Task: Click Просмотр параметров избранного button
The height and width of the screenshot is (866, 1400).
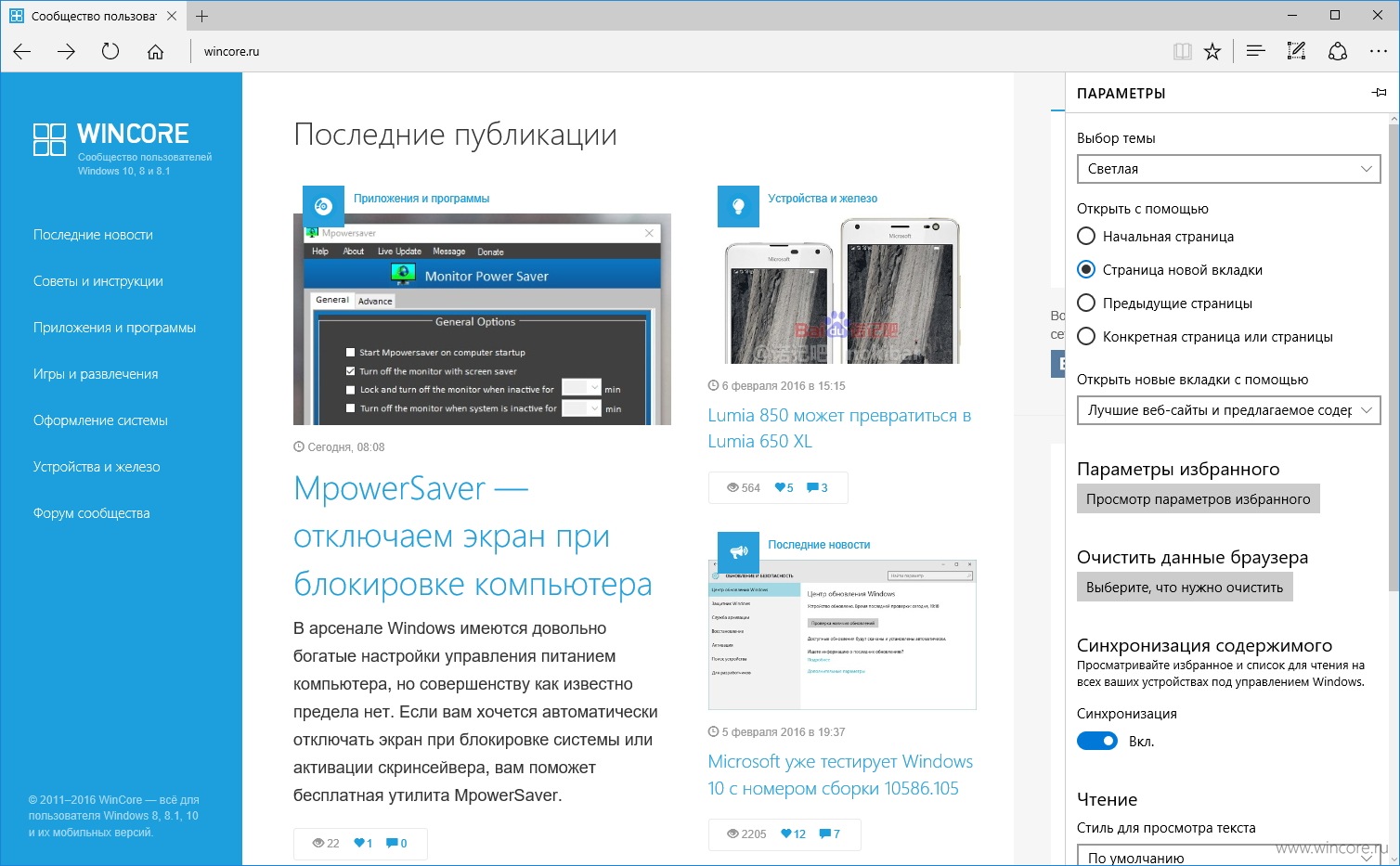Action: pyautogui.click(x=1198, y=499)
